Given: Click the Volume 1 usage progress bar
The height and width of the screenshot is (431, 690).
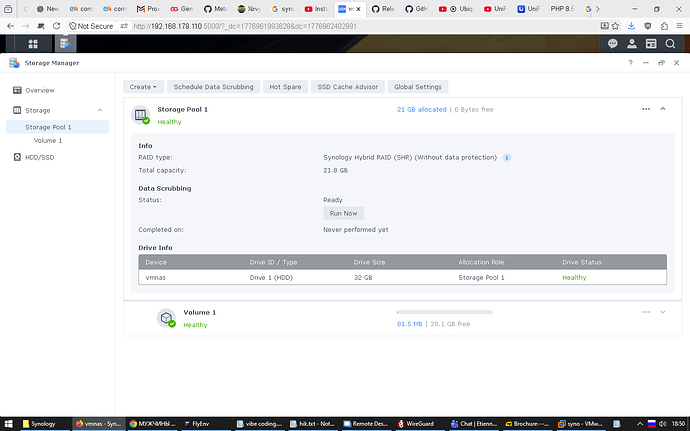Looking at the screenshot, I should [444, 312].
